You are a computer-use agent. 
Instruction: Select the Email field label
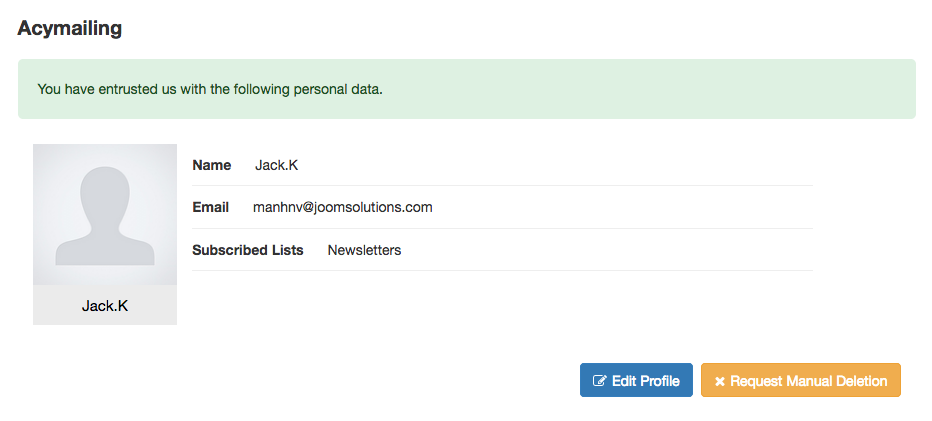coord(210,207)
